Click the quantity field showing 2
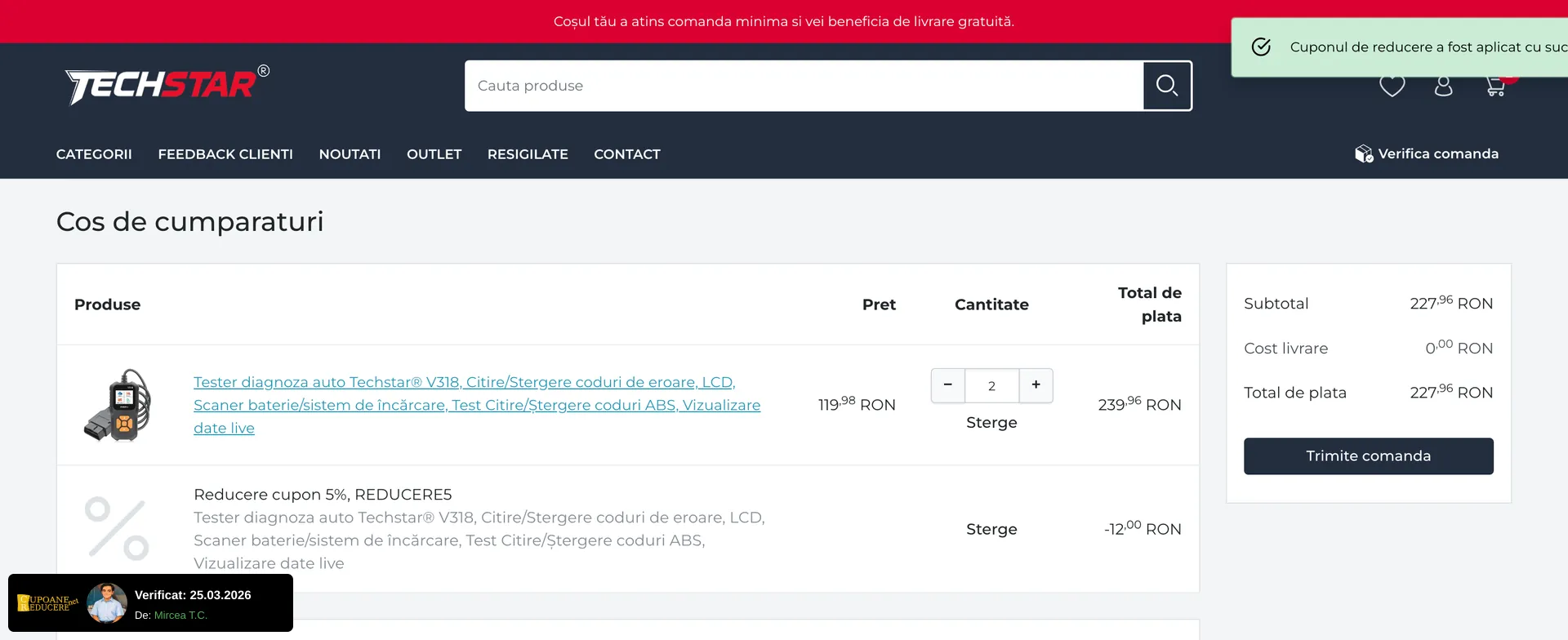 pos(991,386)
